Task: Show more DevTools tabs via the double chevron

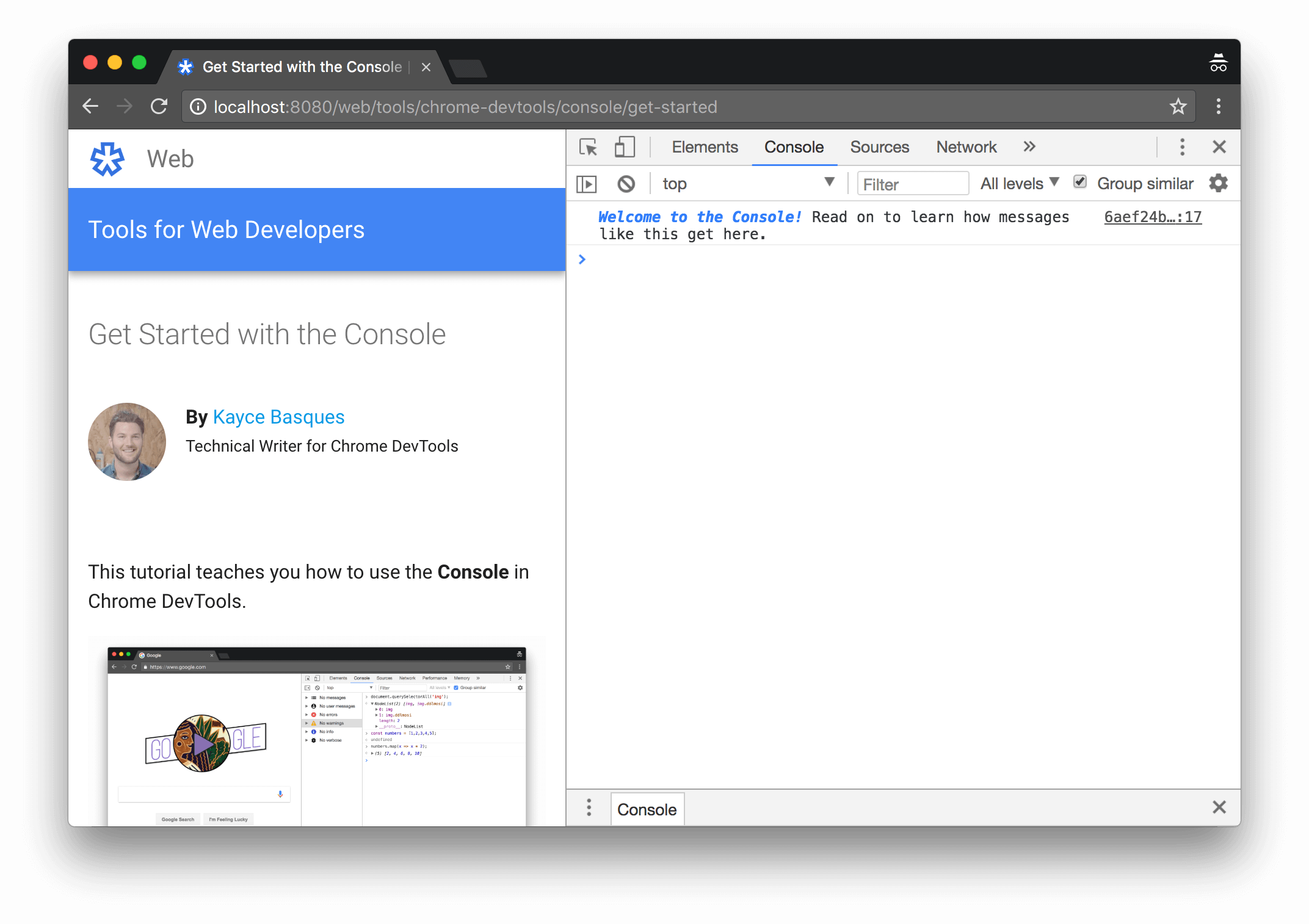Action: click(x=1029, y=146)
